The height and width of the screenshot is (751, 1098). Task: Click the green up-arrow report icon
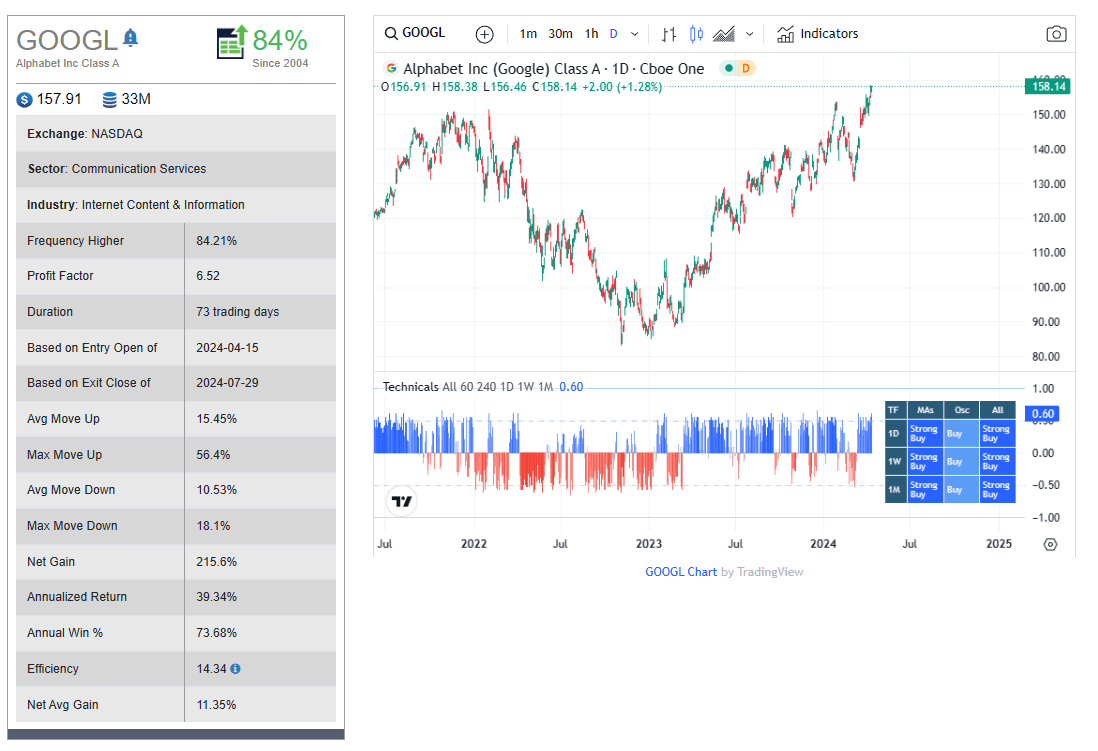pos(232,42)
